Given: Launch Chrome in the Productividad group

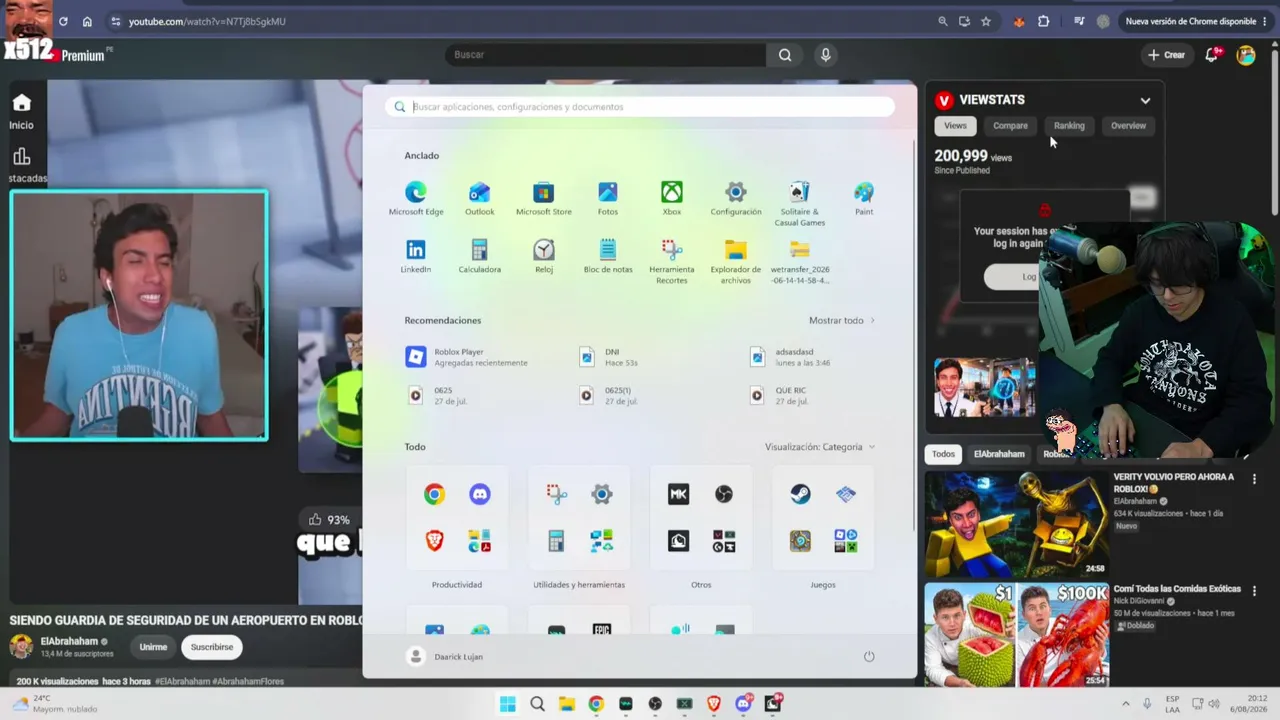Looking at the screenshot, I should 434,494.
